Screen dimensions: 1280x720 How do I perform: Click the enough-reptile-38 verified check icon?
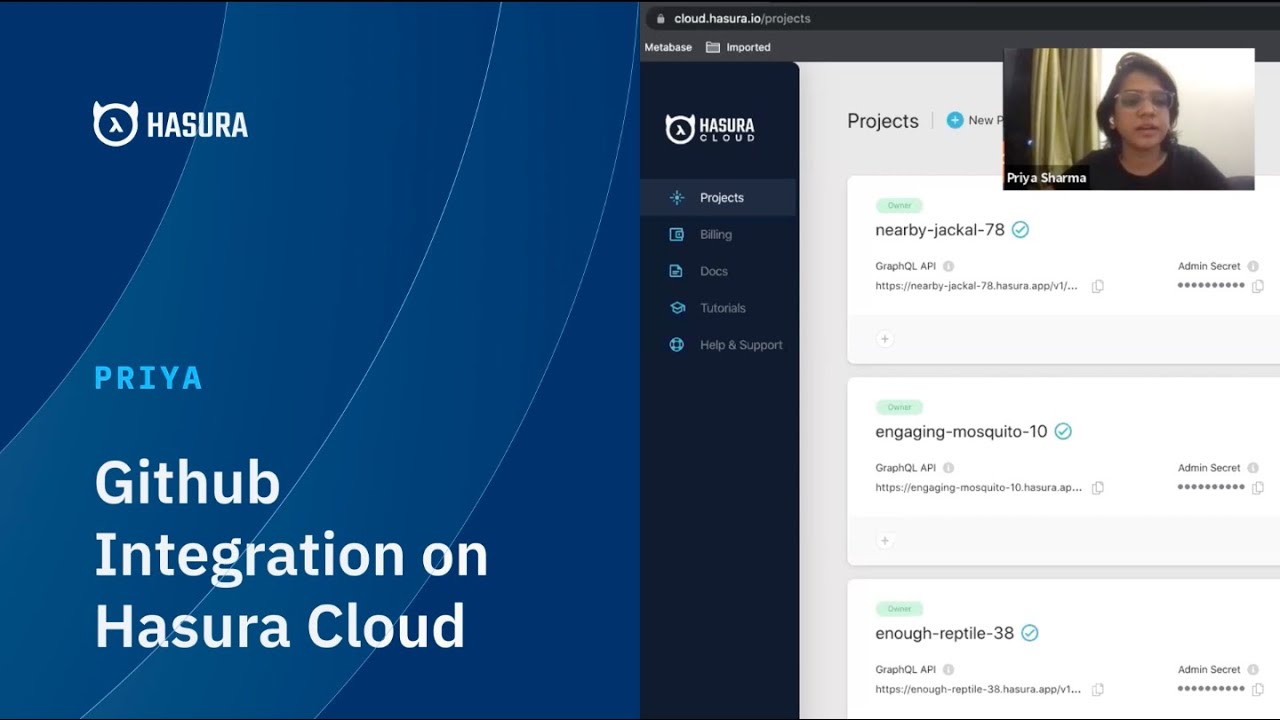[x=1029, y=633]
